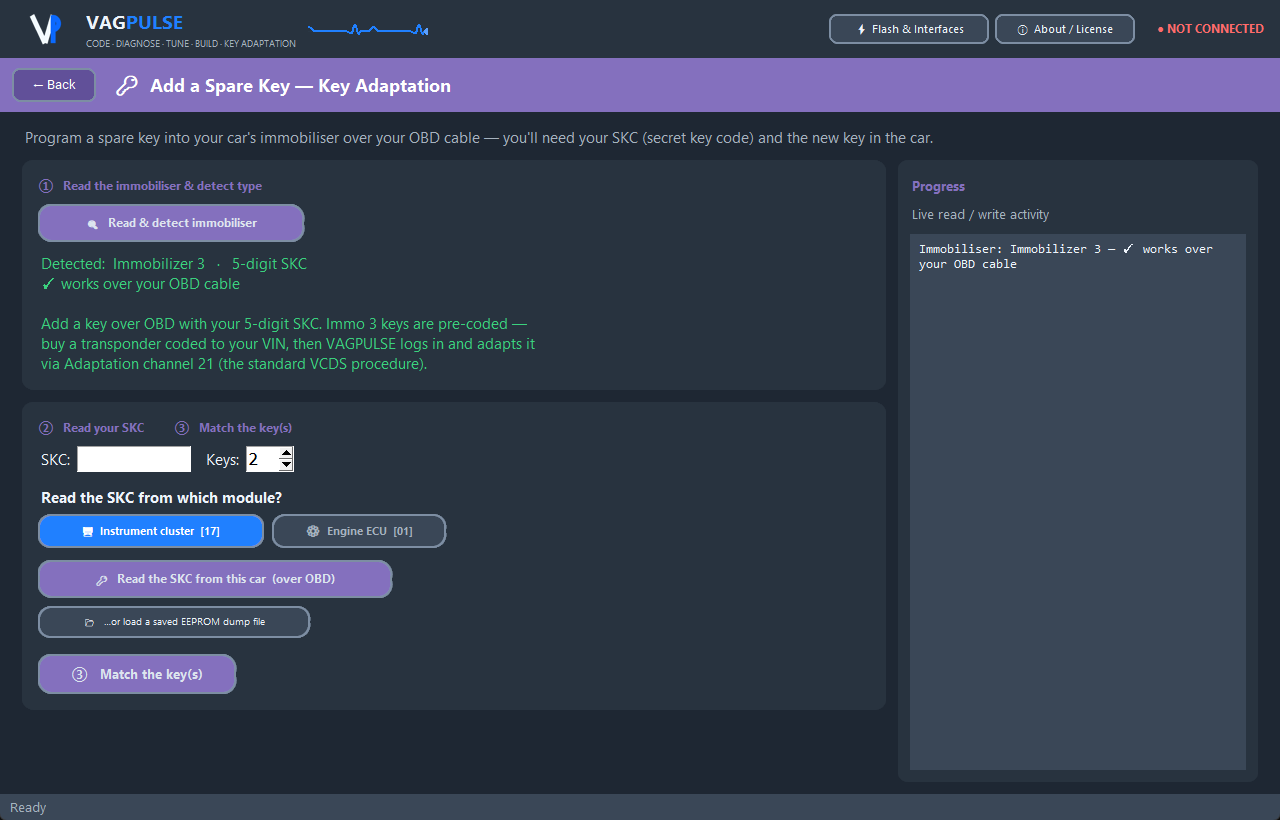
Task: Click Read the SKC from this car
Action: point(215,579)
